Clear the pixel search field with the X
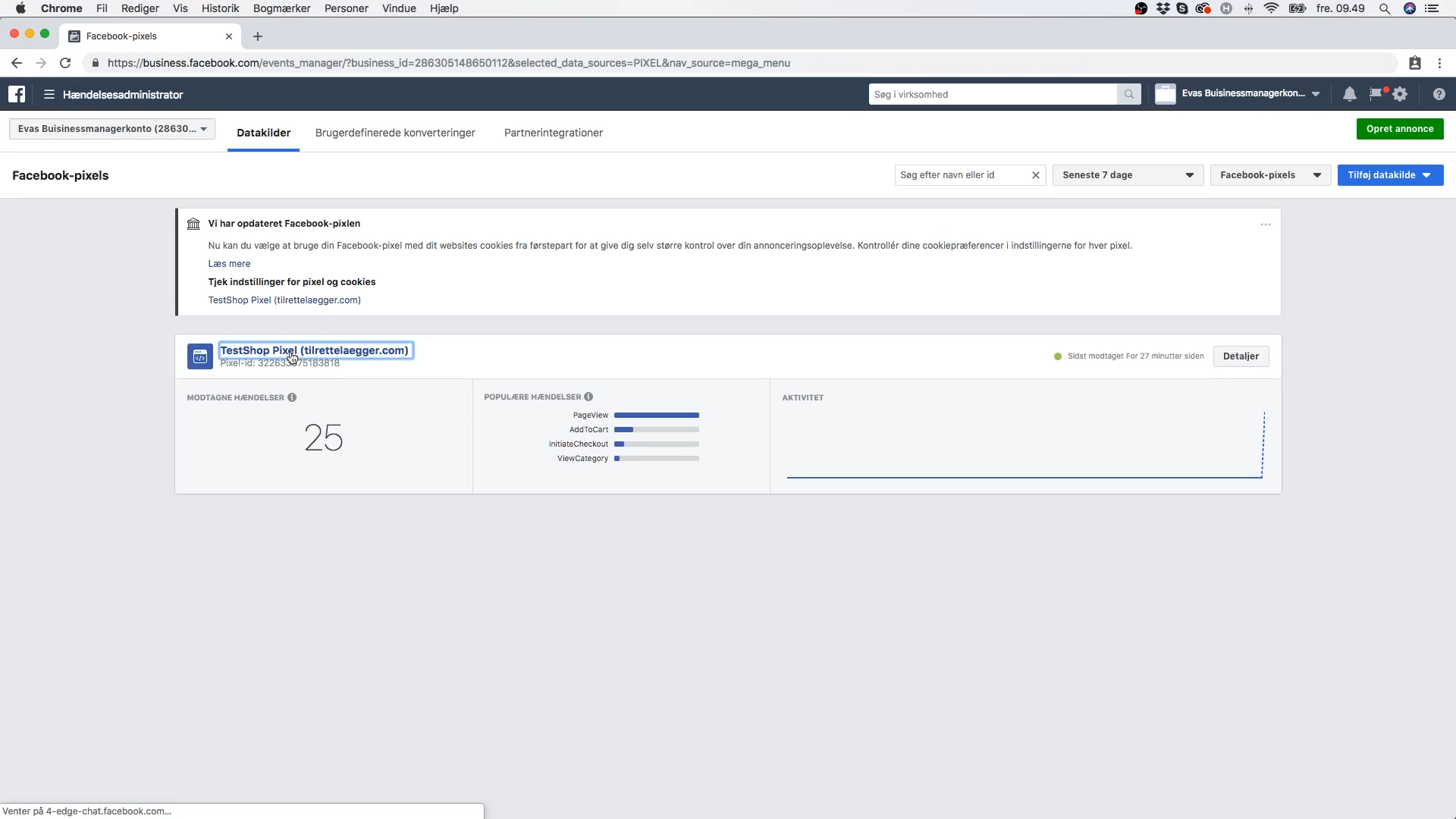The width and height of the screenshot is (1456, 819). point(1035,175)
